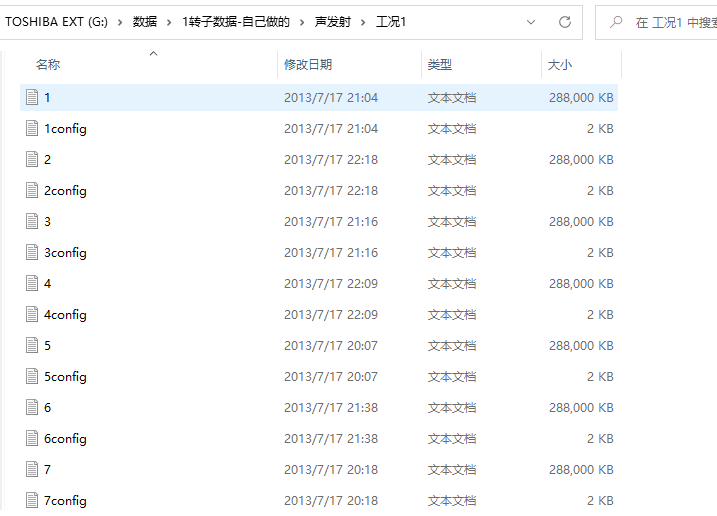
Task: Select the file named 2config
Action: click(x=65, y=191)
